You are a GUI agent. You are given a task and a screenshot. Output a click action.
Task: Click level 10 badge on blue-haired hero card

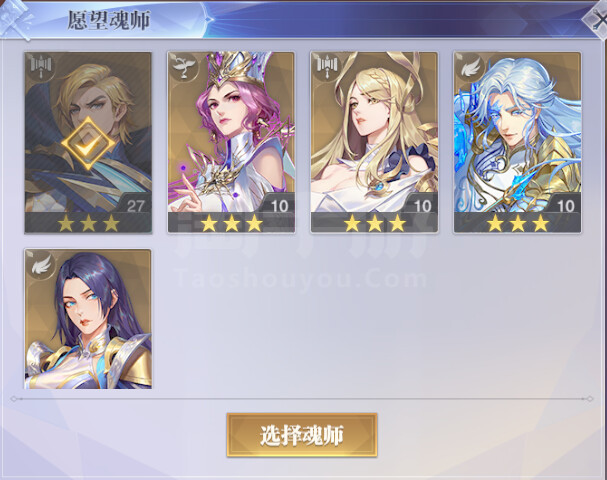click(x=565, y=206)
